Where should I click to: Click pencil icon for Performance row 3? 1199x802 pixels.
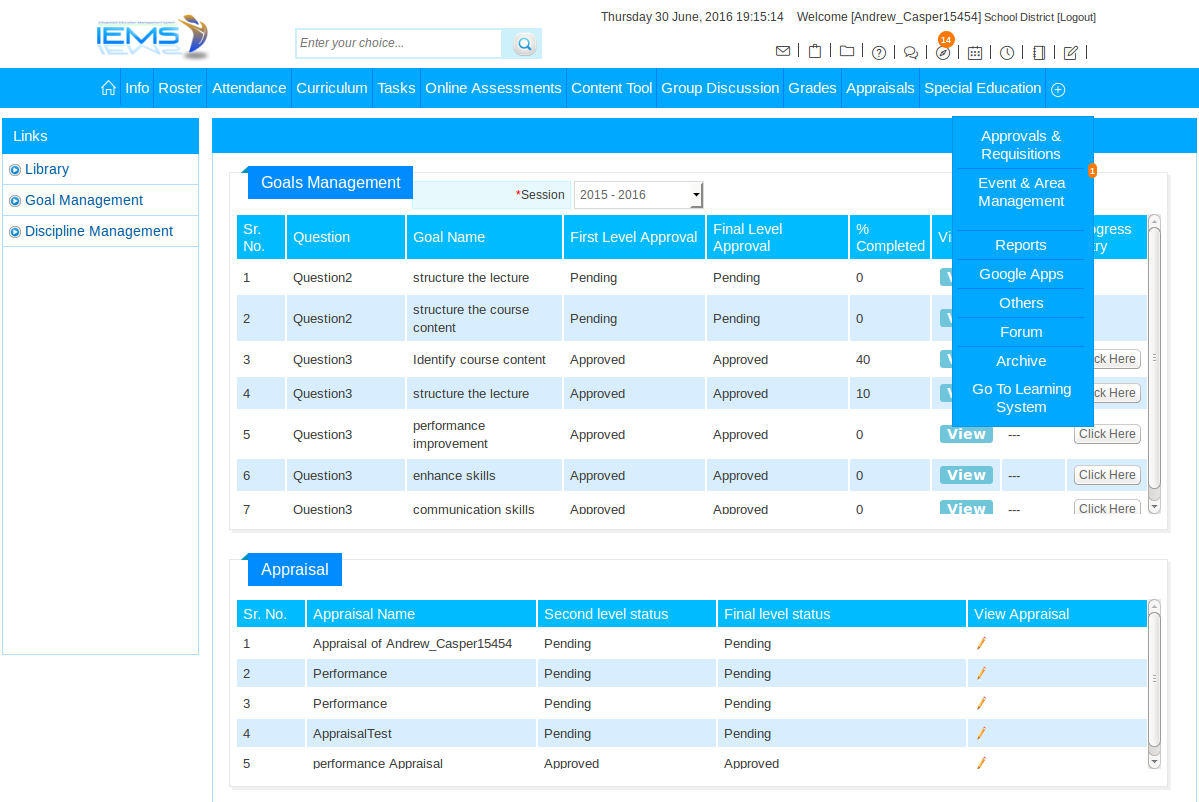click(x=981, y=703)
